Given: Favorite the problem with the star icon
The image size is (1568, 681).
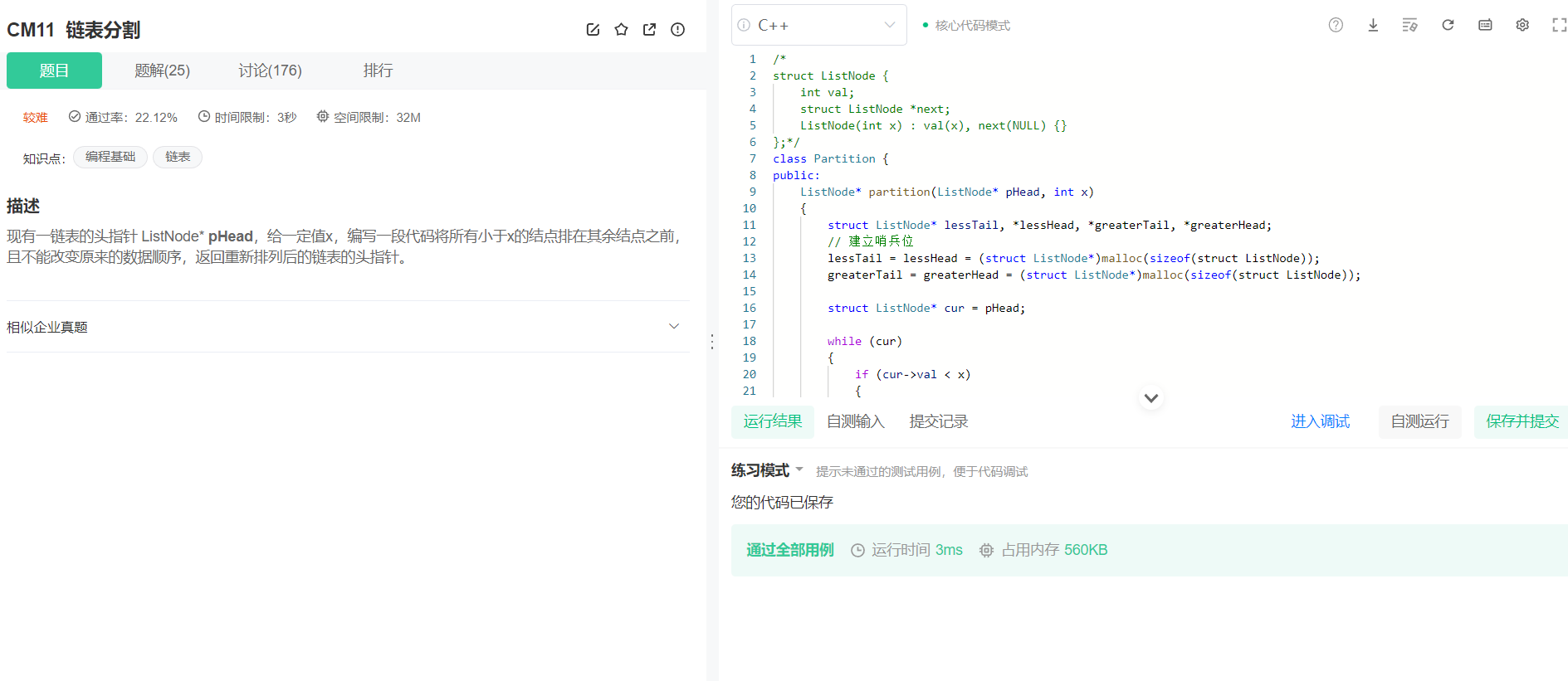Looking at the screenshot, I should 621,30.
